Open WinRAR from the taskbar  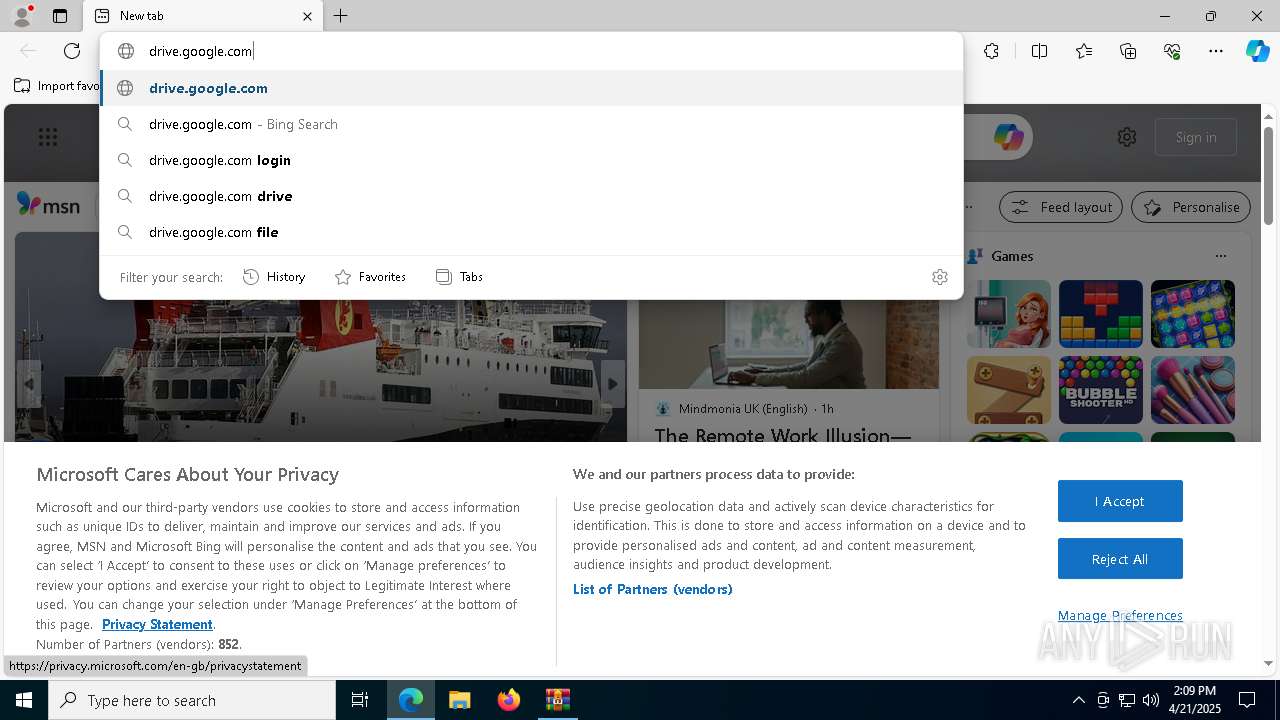[557, 700]
